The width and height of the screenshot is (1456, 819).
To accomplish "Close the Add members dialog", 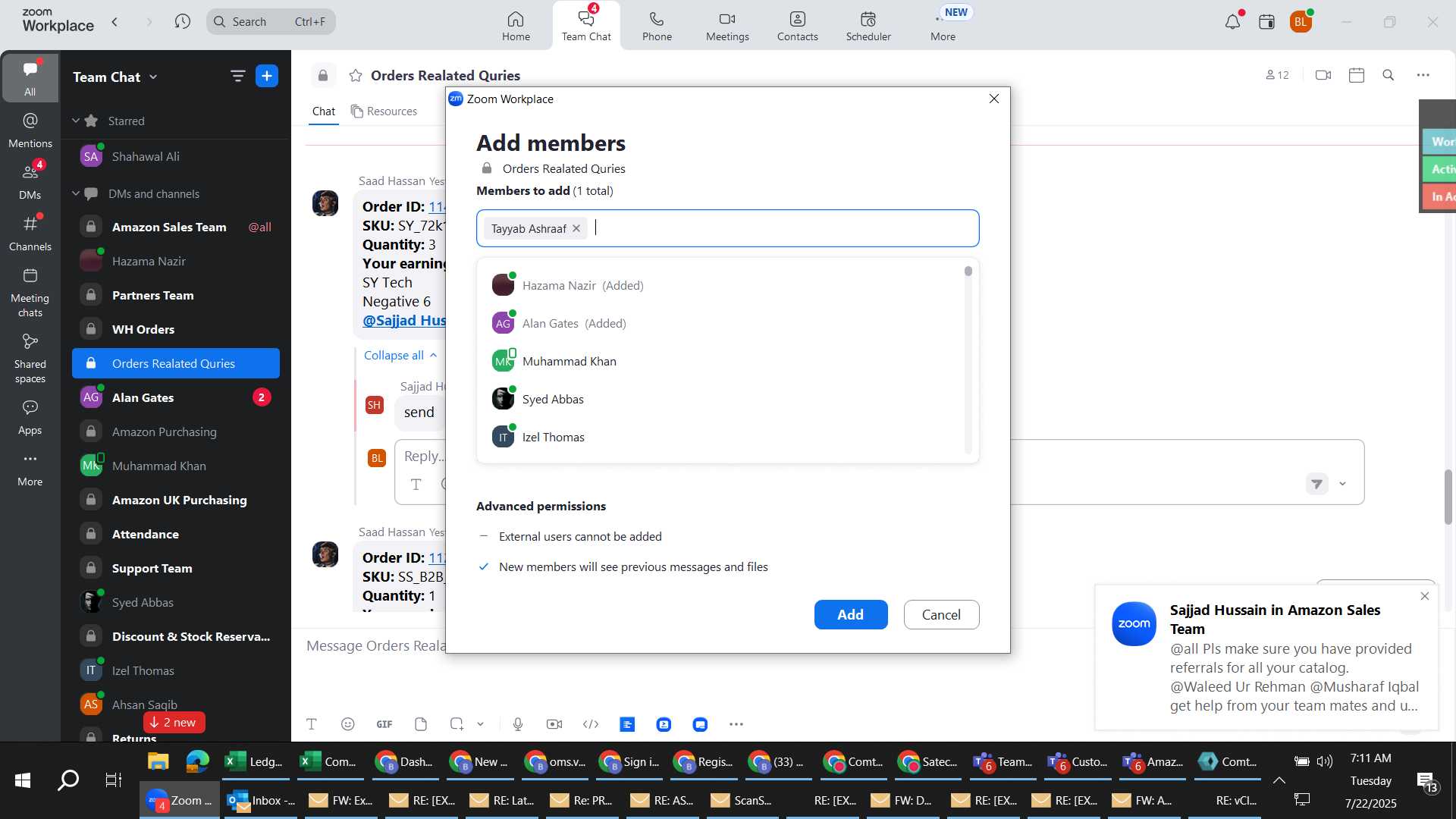I will pos(994,99).
